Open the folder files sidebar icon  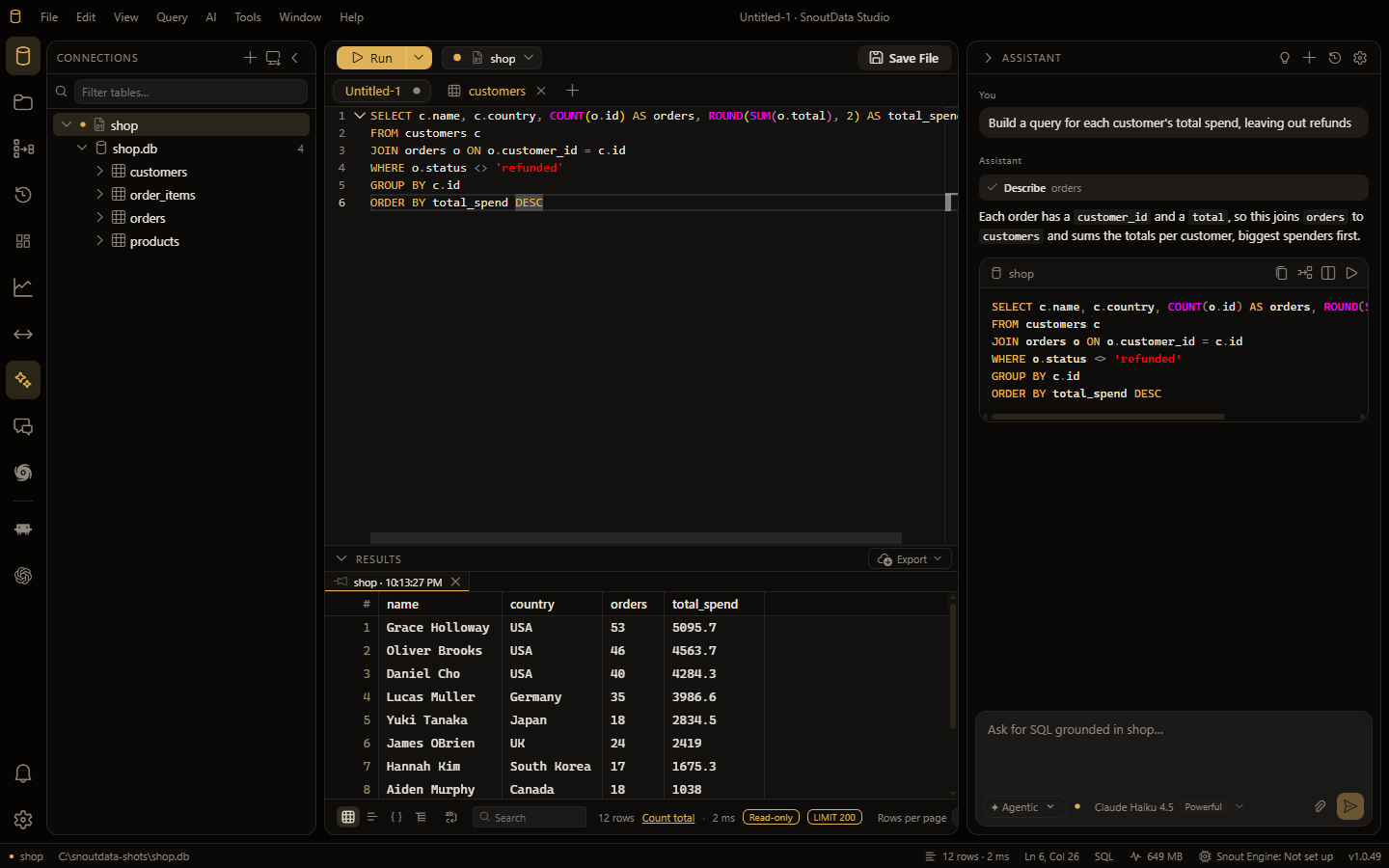click(23, 102)
